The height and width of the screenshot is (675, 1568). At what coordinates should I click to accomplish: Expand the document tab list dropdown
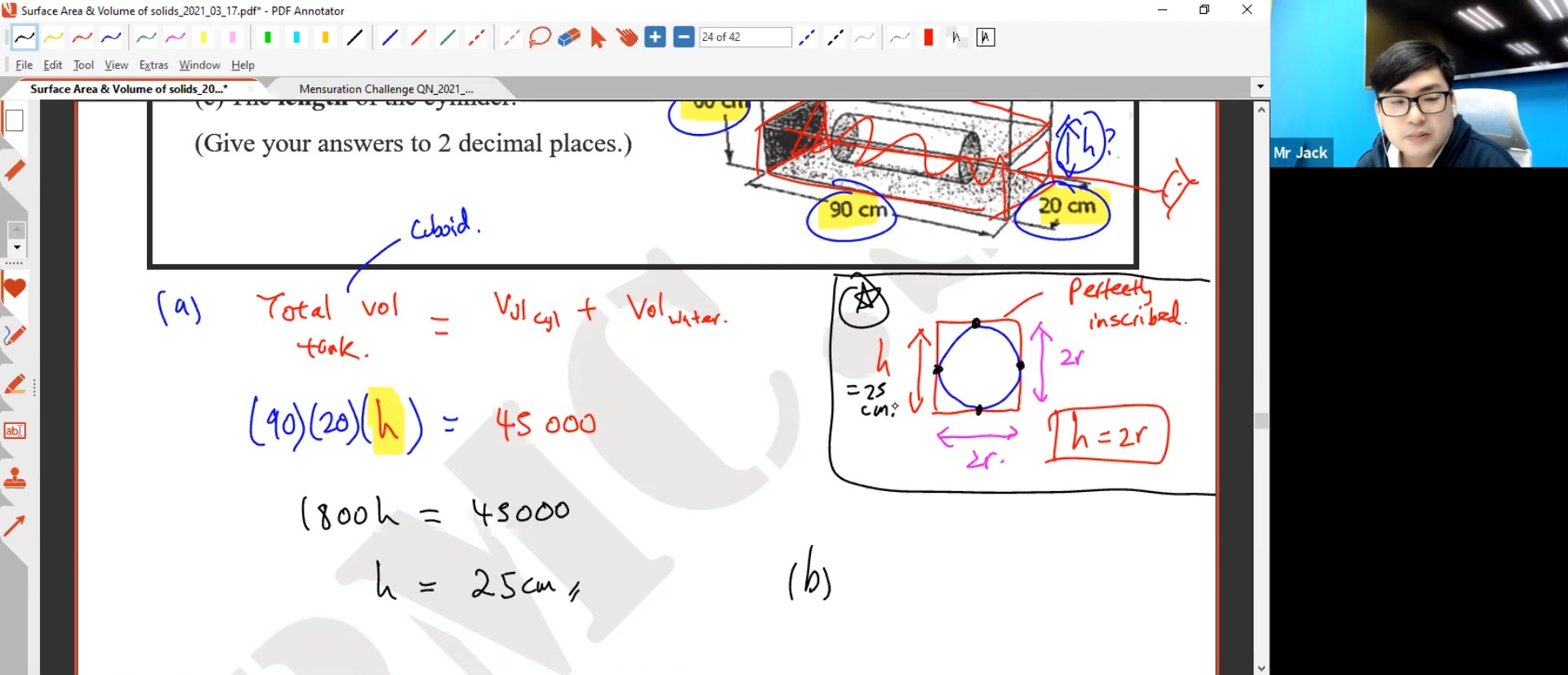coord(1260,87)
